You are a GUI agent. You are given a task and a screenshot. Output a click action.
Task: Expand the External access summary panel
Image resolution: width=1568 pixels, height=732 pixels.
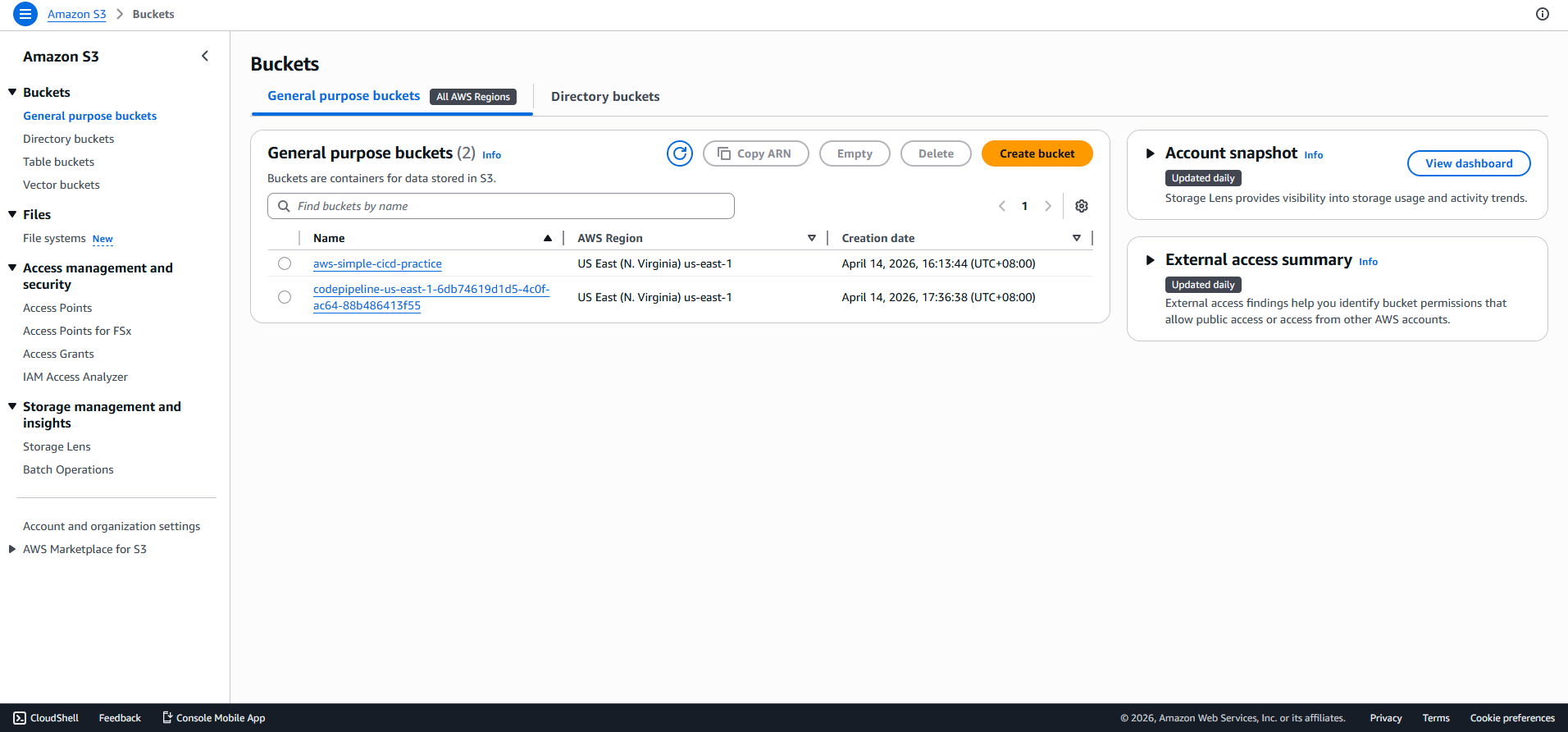(1150, 260)
